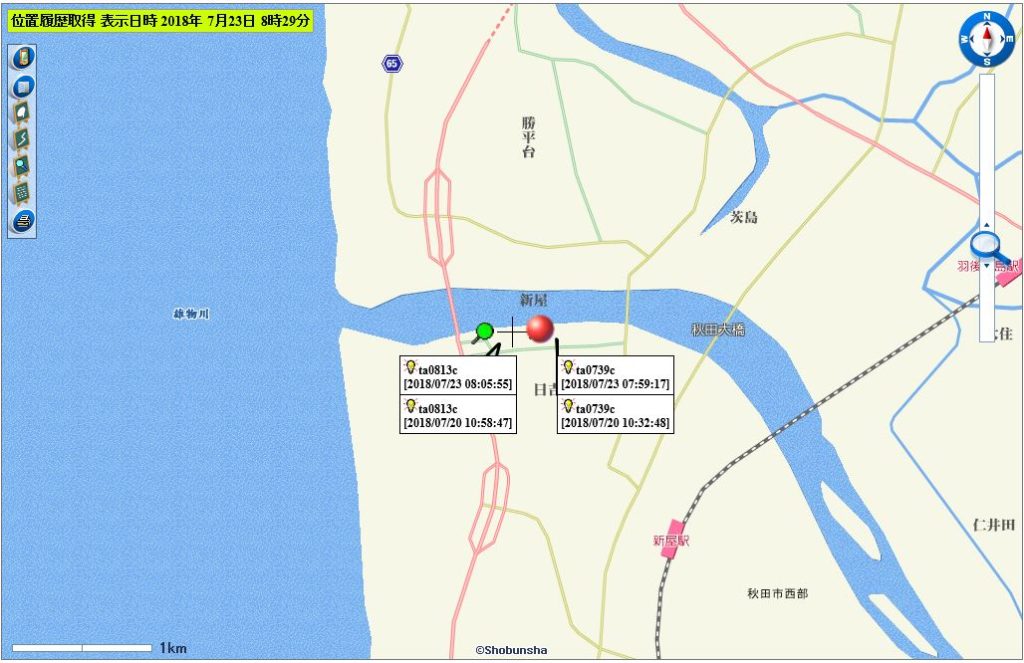
Task: Click the zoom-in up arrow on slider
Action: coord(987,225)
